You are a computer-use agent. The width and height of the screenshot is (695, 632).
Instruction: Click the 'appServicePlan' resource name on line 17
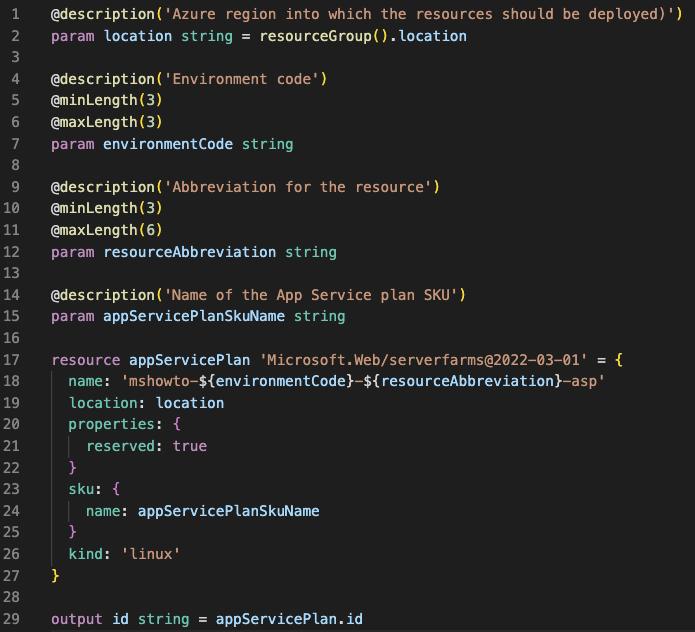pyautogui.click(x=189, y=359)
